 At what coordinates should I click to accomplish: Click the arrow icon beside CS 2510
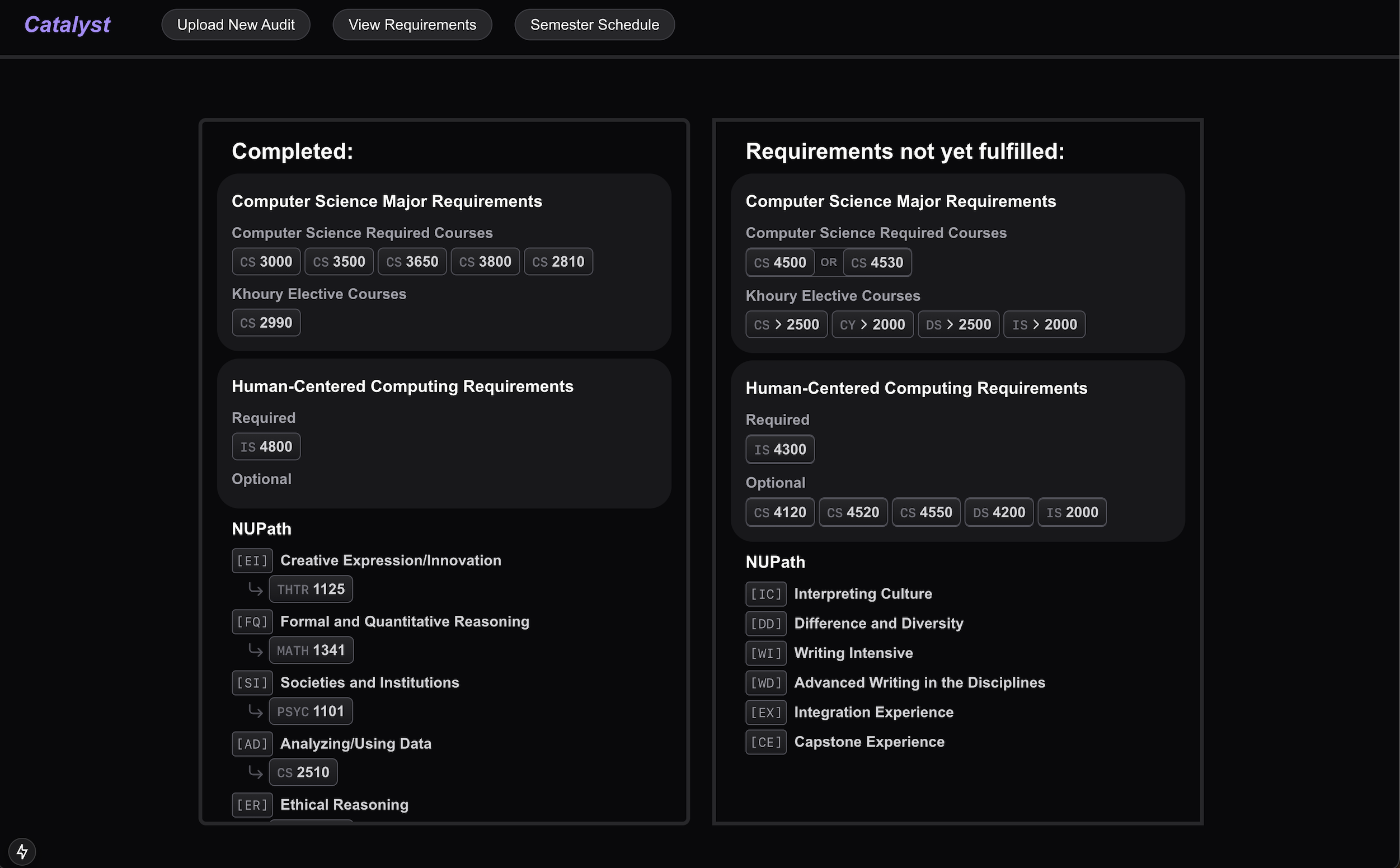coord(255,772)
